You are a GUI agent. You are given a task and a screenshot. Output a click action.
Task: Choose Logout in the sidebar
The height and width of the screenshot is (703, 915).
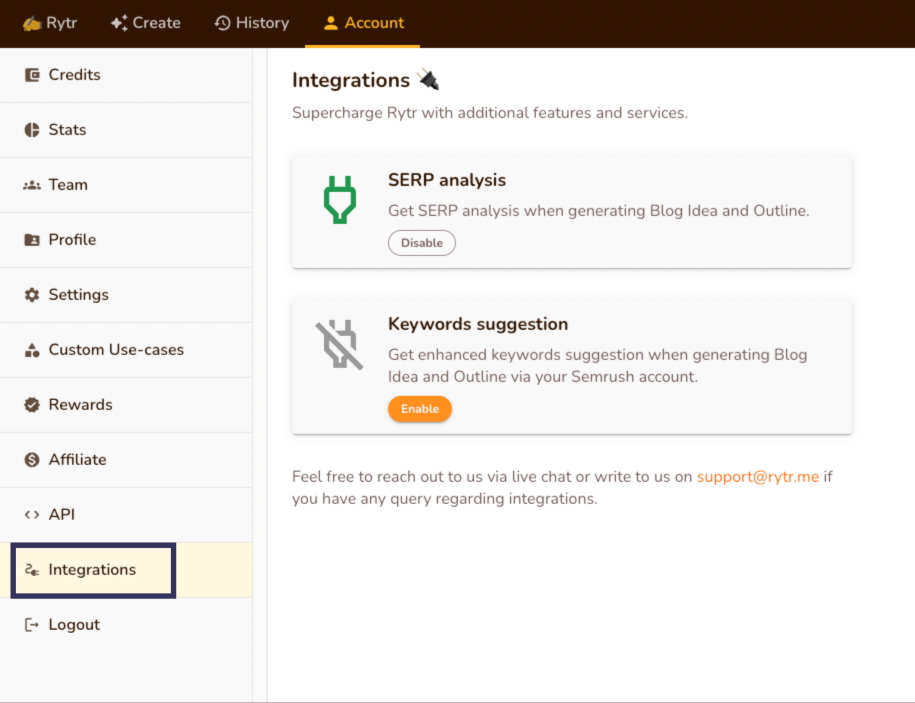(126, 625)
